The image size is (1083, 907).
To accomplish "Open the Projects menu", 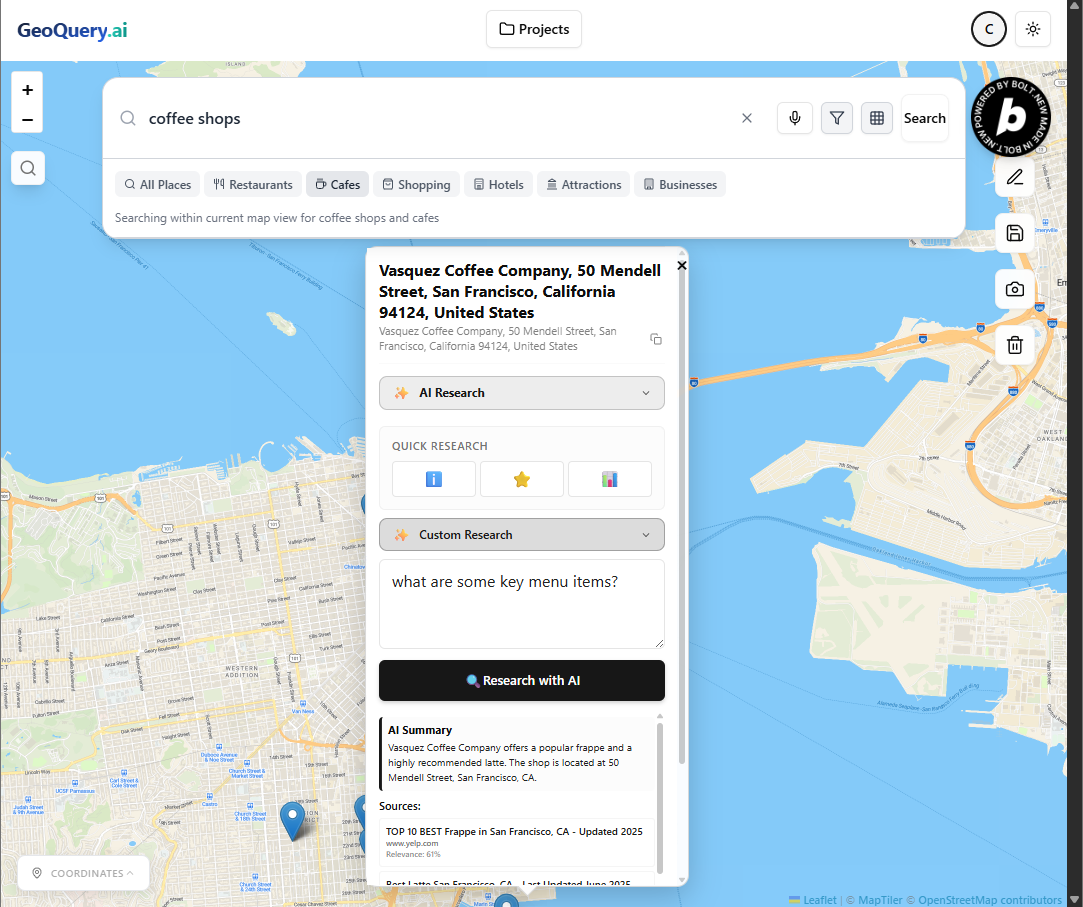I will pos(534,29).
